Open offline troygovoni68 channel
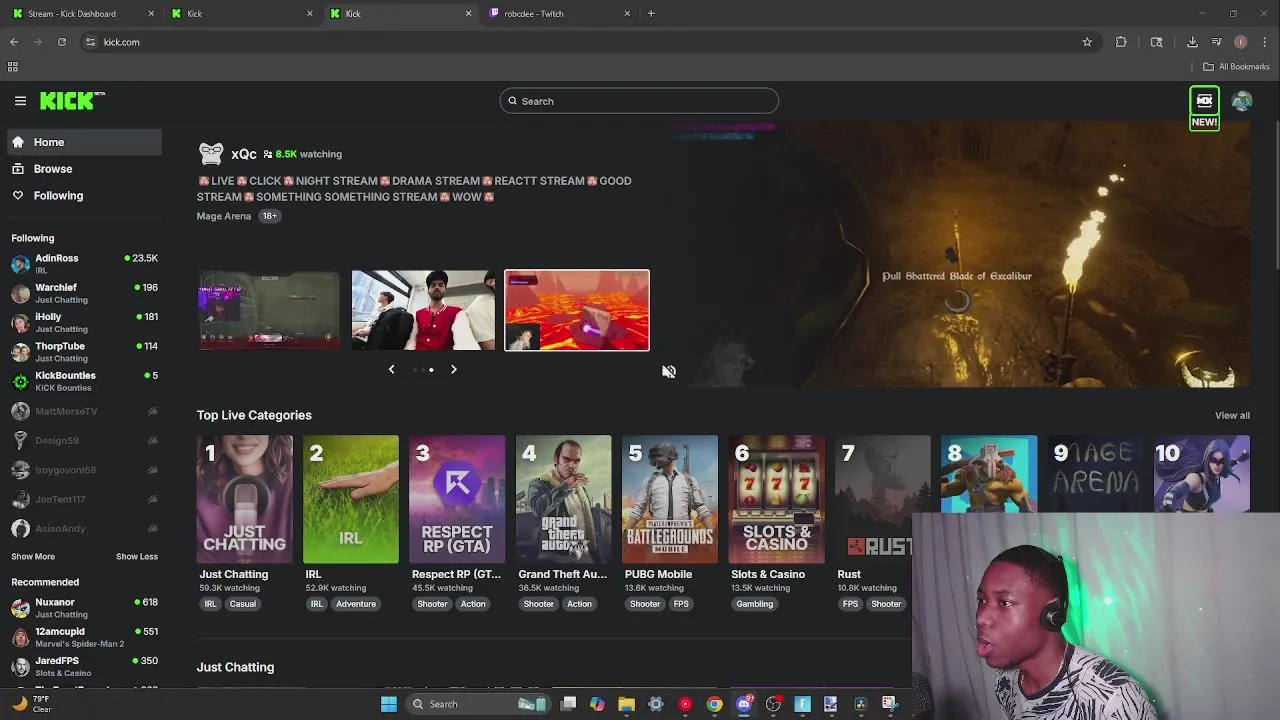 point(84,469)
